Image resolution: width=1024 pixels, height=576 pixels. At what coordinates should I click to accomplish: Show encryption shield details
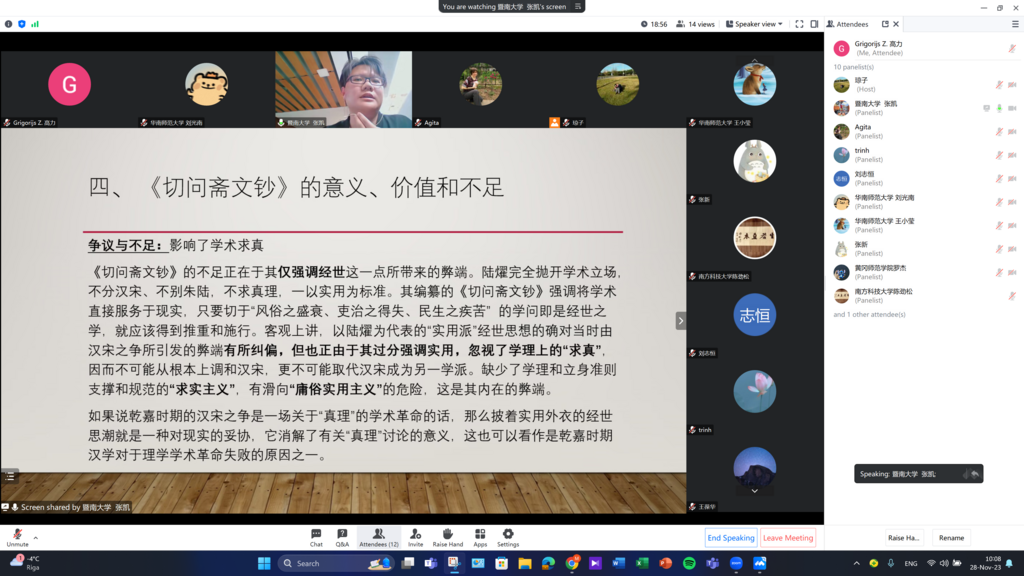pos(22,24)
